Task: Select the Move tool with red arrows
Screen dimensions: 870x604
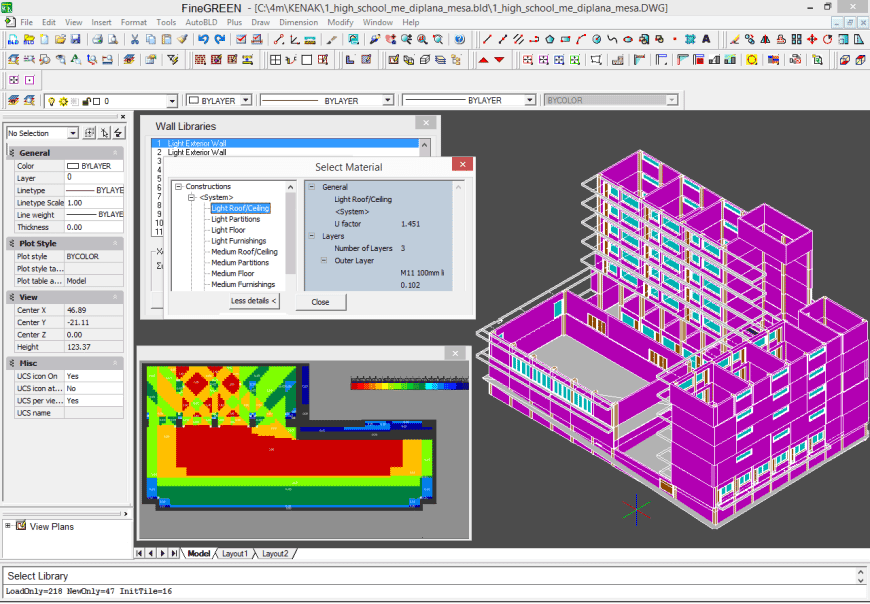Action: 812,39
